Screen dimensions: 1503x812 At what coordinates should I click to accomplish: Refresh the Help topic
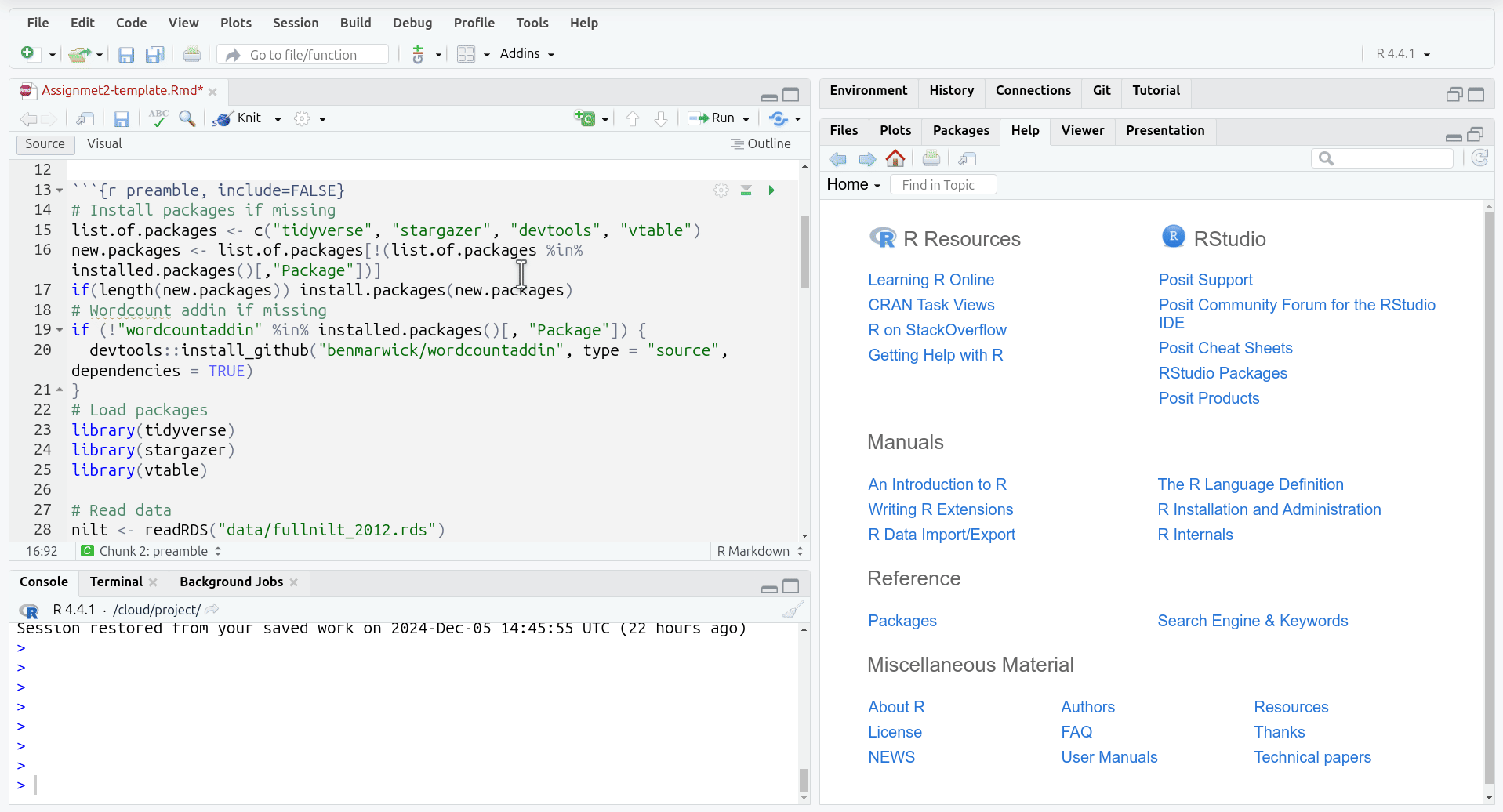1479,158
